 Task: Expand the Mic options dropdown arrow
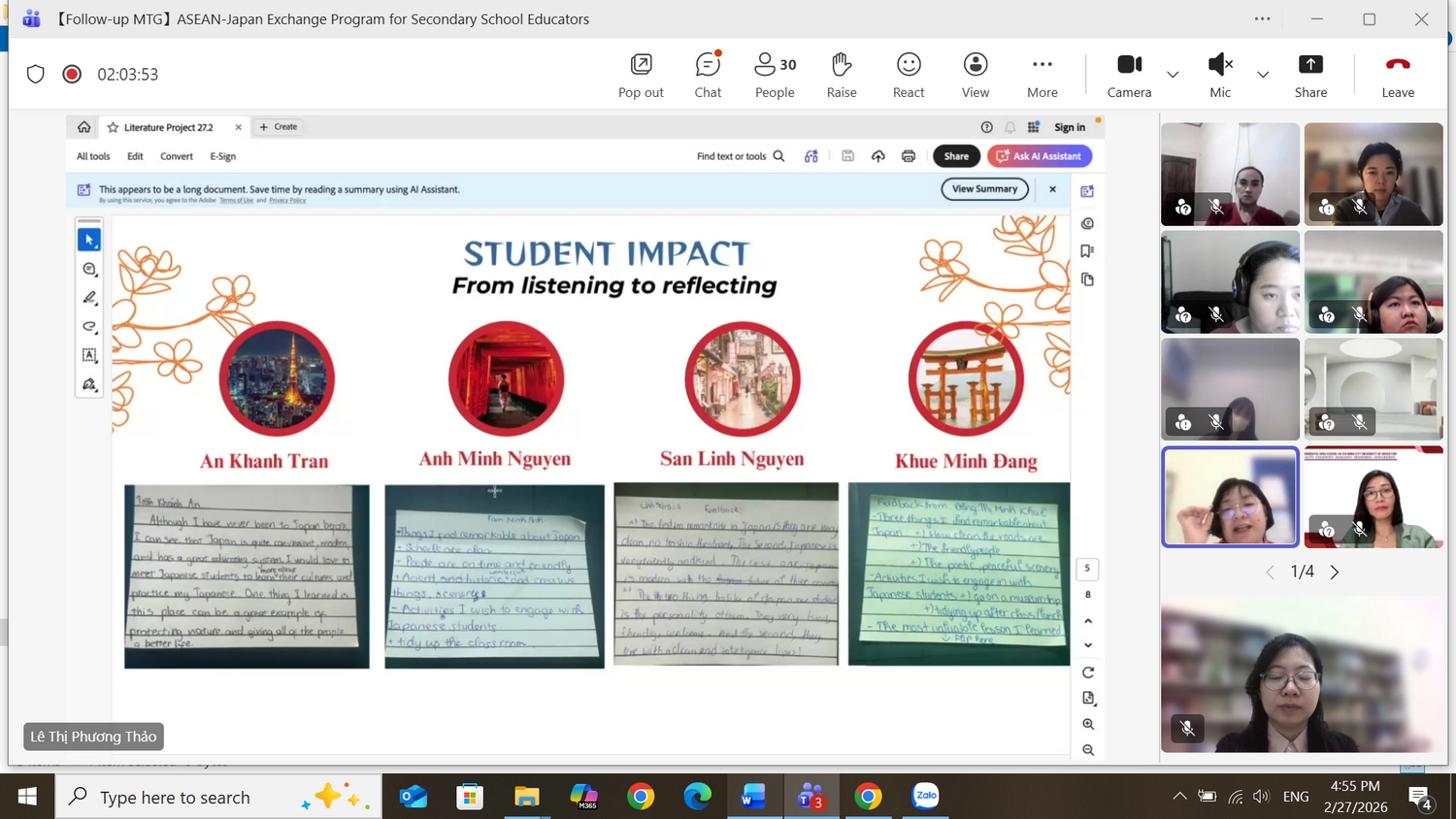pyautogui.click(x=1263, y=75)
